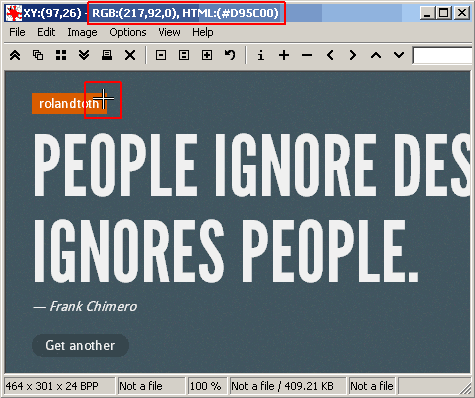Viewport: 475px width, 398px height.
Task: Maximize the image viewer window
Action: coord(444,13)
